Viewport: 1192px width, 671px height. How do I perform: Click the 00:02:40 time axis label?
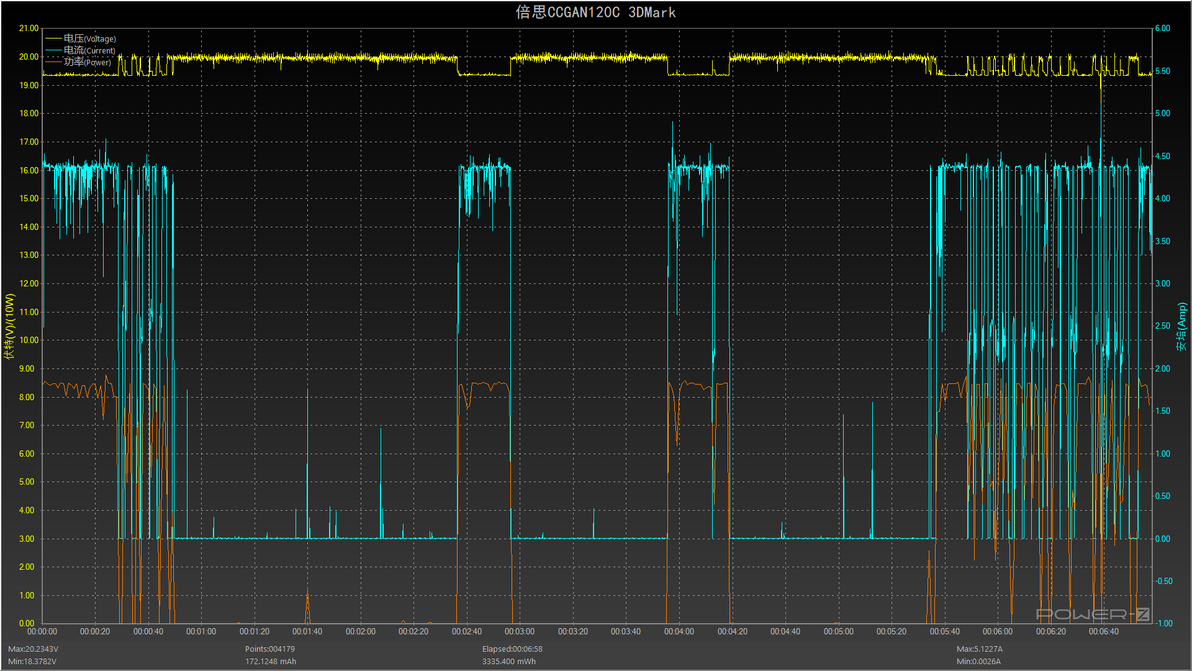(x=467, y=631)
